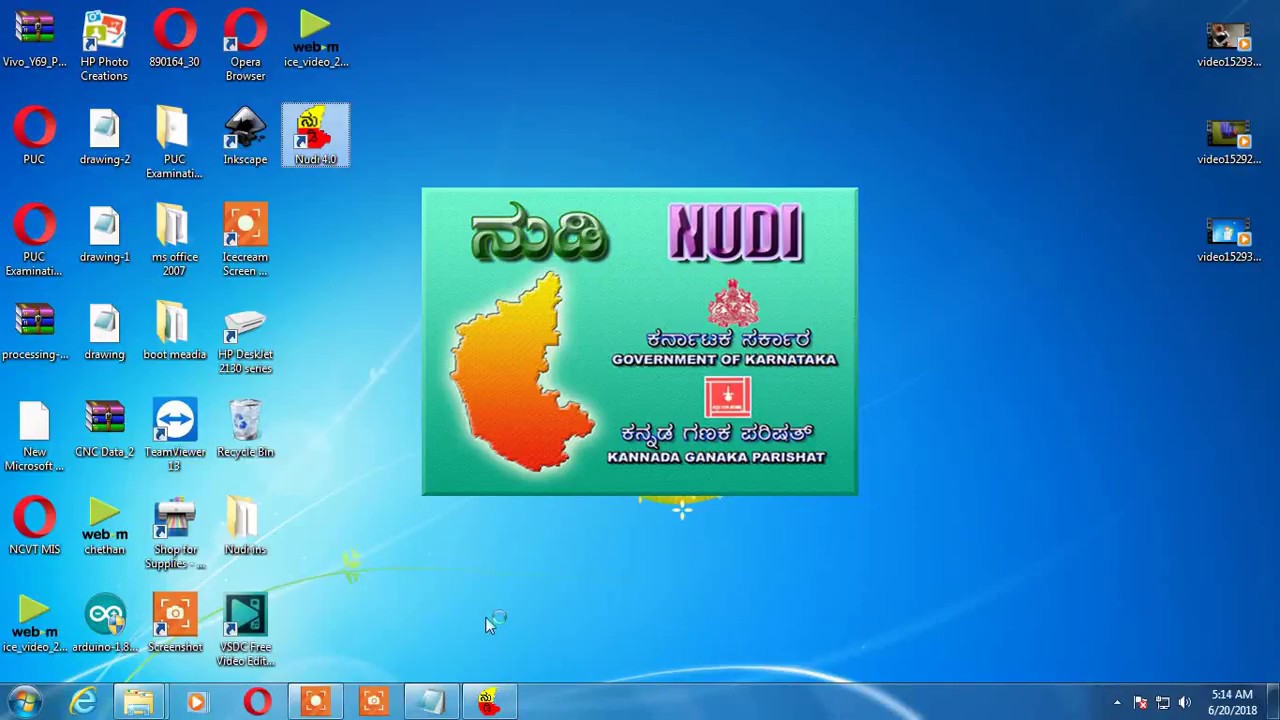The height and width of the screenshot is (720, 1280).
Task: Select the CNC Data_2 archive icon
Action: tap(105, 428)
